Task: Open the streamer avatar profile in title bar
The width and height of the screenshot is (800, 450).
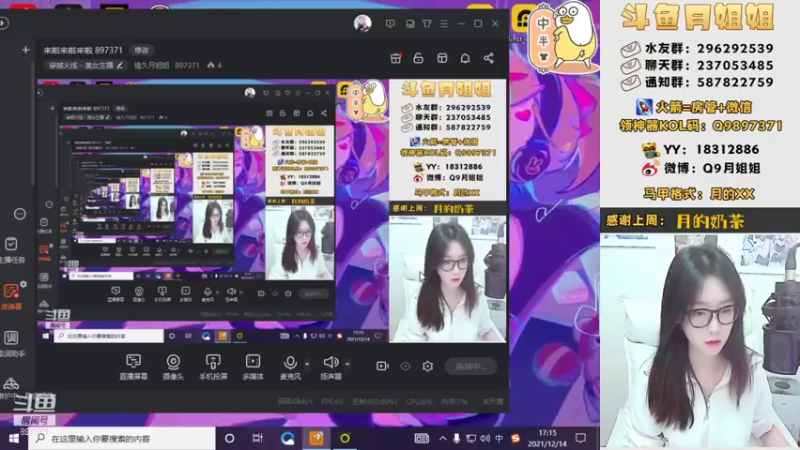Action: [363, 23]
